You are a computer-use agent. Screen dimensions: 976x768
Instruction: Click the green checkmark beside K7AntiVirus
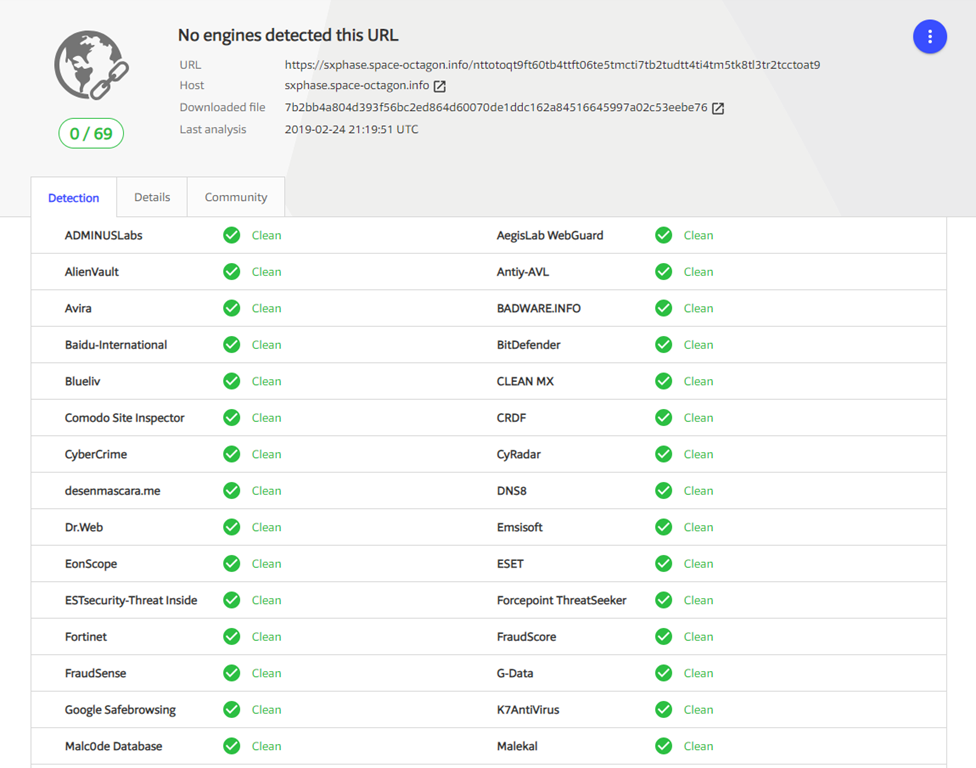[664, 710]
